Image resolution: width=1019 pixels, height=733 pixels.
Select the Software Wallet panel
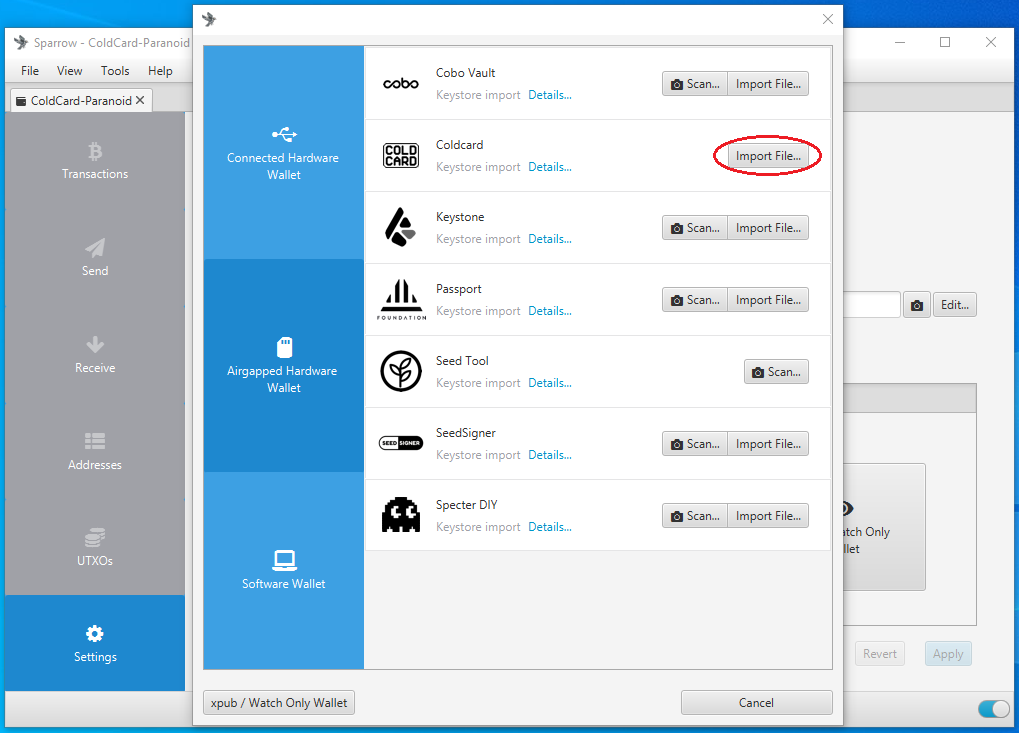tap(283, 571)
